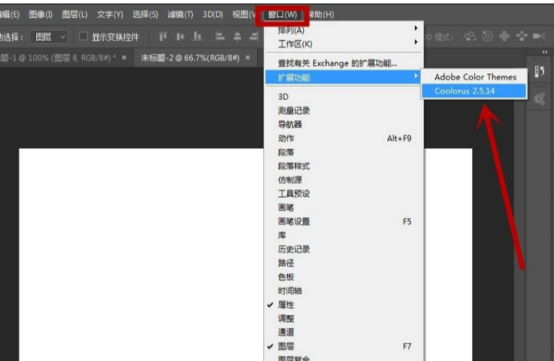Click 3D slide object icon
This screenshot has width=554, height=361.
521,36
